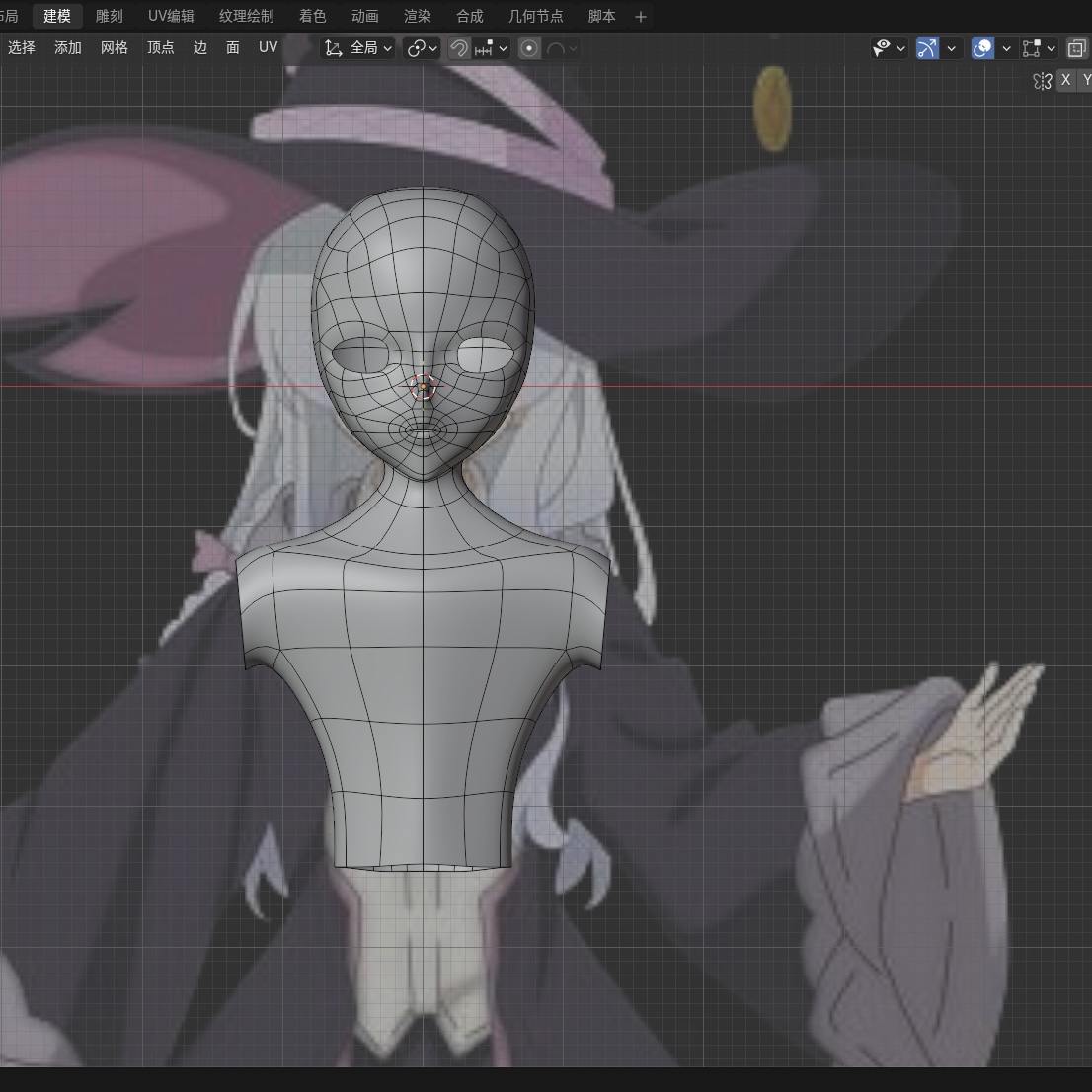Open the 网格 menu

(115, 48)
